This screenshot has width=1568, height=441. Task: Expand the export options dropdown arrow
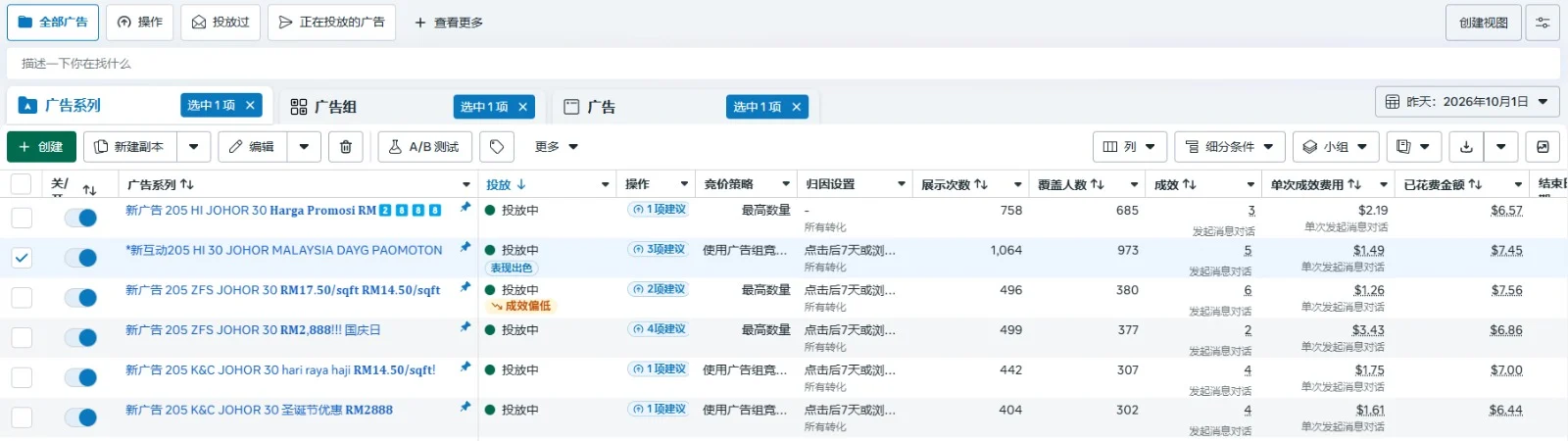click(1500, 147)
